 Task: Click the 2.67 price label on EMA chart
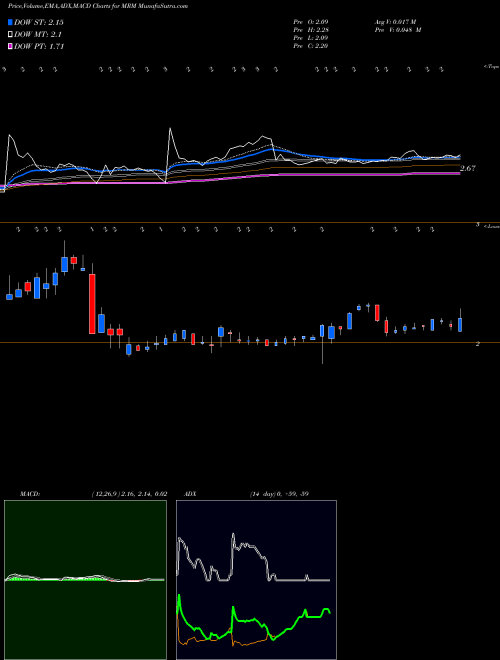[x=468, y=168]
